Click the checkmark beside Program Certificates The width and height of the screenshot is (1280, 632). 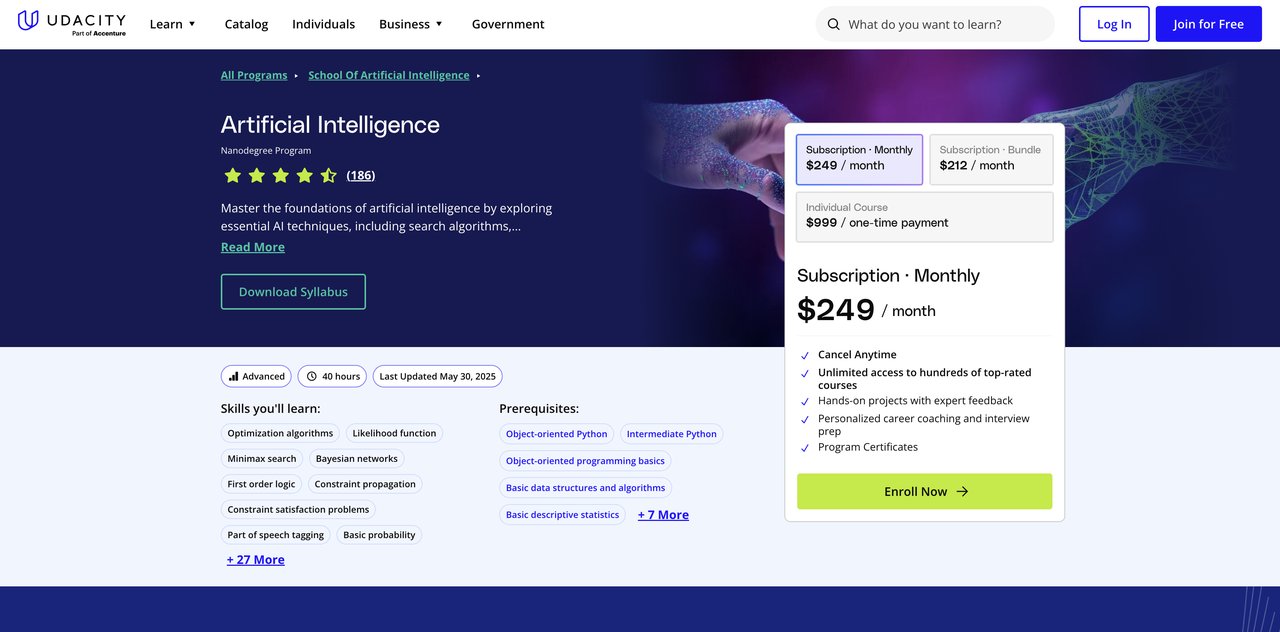click(804, 448)
